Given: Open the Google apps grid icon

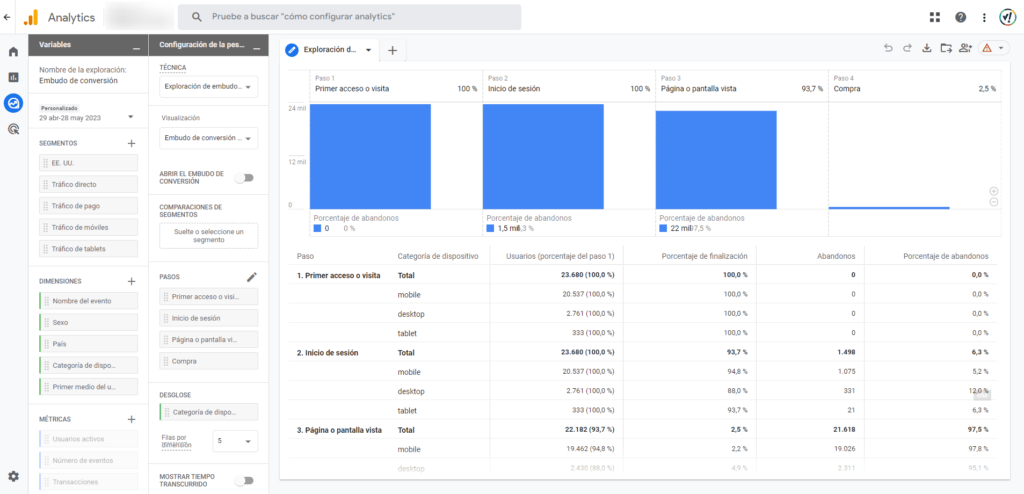Looking at the screenshot, I should (935, 17).
